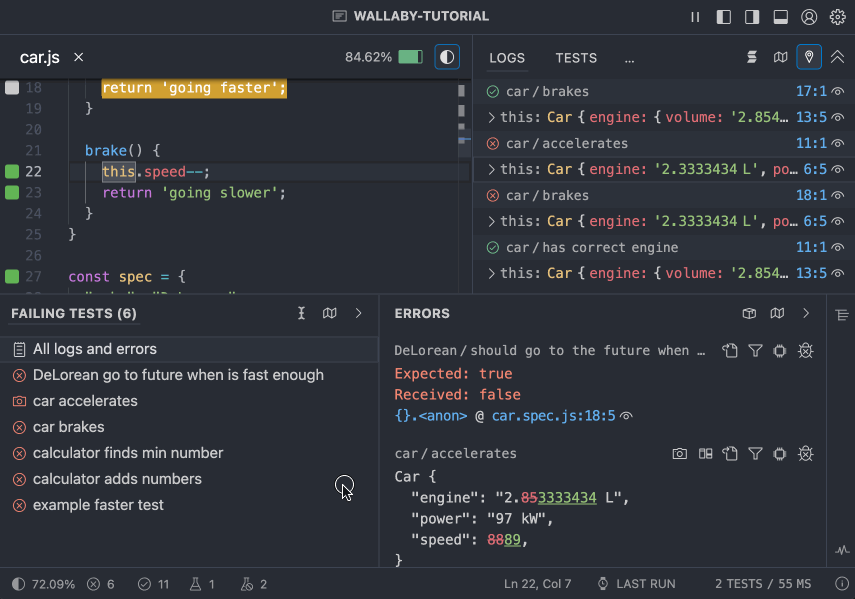
Task: Click the 72.09% coverage status item
Action: click(x=43, y=584)
